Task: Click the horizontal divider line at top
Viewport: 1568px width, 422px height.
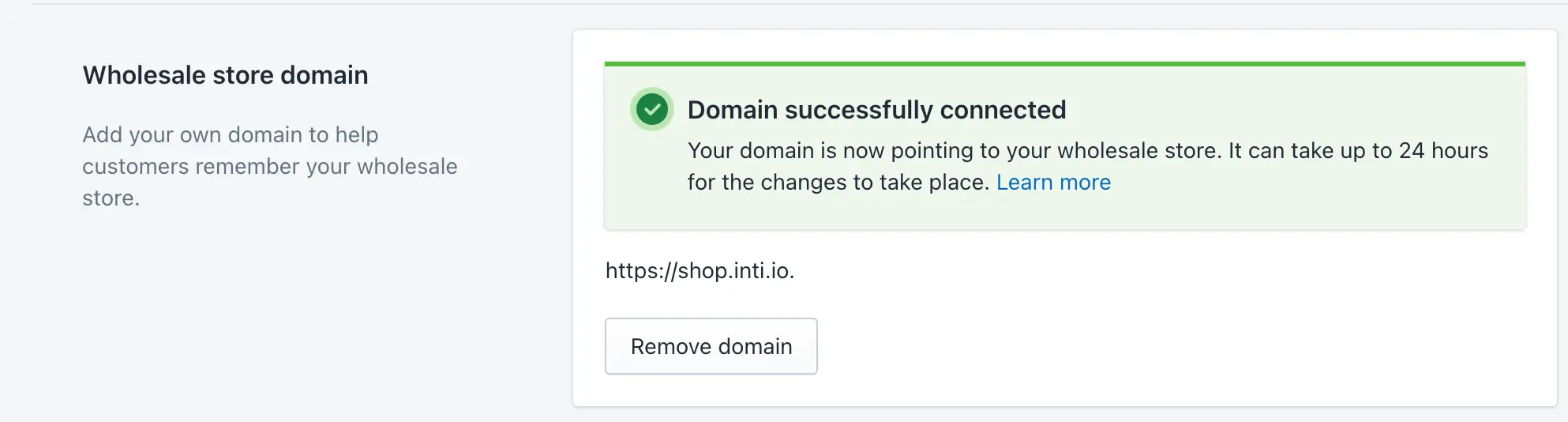Action: tap(790, 4)
